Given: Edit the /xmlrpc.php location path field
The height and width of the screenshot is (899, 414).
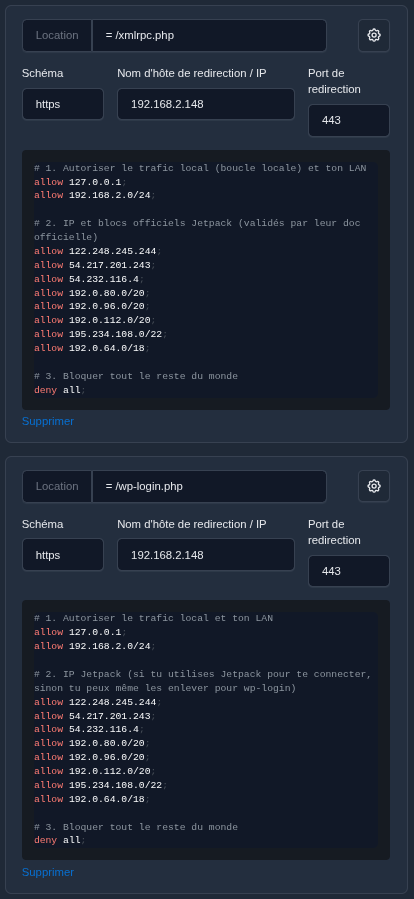Looking at the screenshot, I should pos(209,36).
